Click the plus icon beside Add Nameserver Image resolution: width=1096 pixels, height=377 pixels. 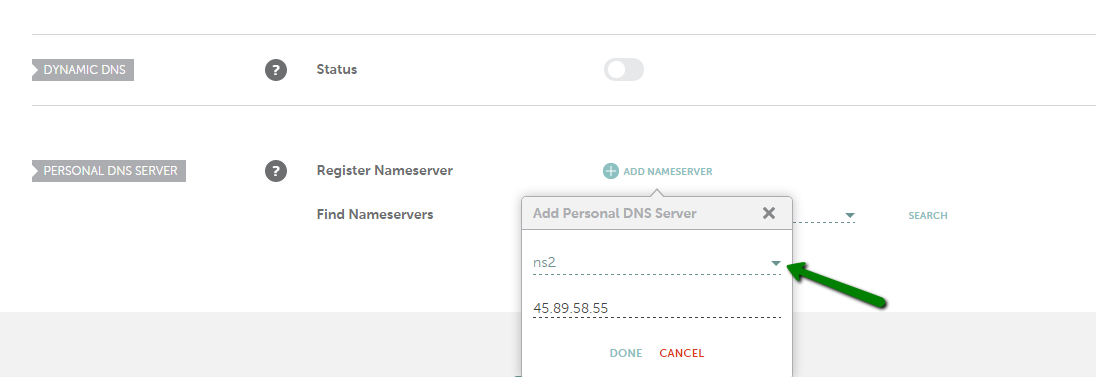(611, 171)
